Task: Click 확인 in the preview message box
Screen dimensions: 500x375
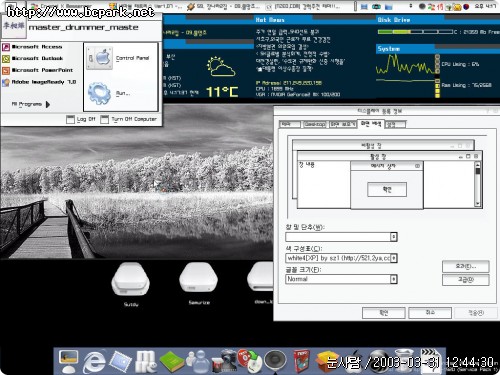Action: click(x=387, y=190)
